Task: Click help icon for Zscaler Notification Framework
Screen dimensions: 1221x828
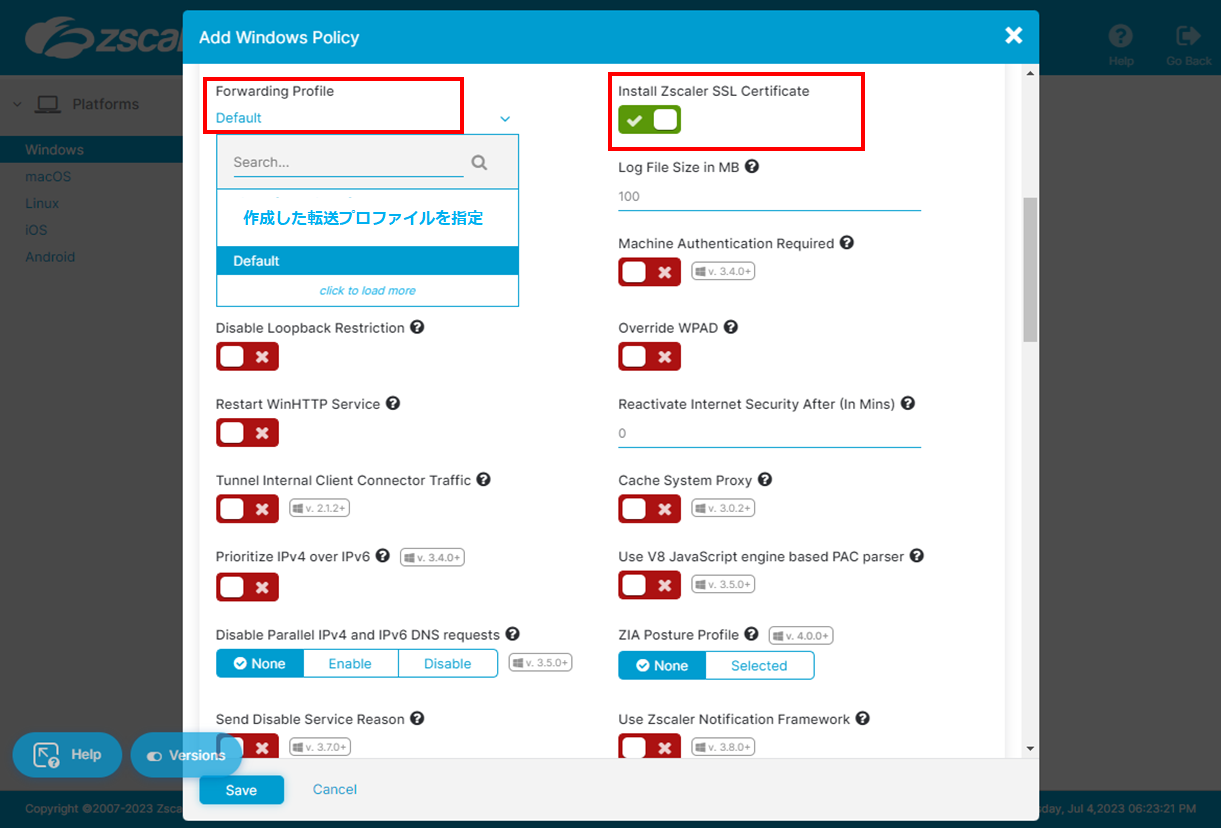Action: [862, 718]
